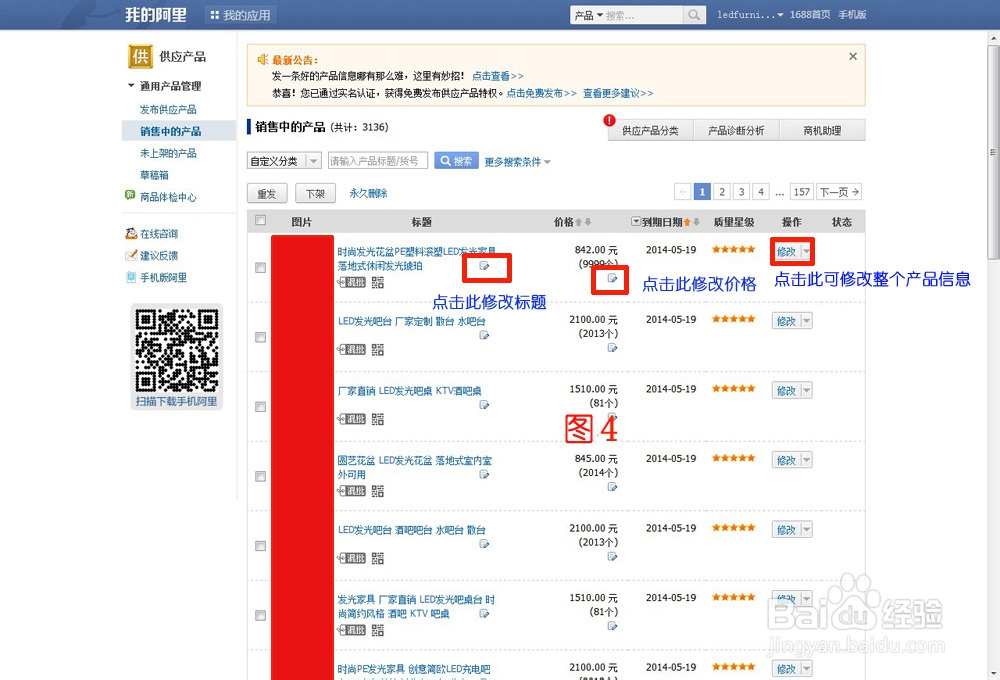The image size is (1000, 680).
Task: Click the 在线咨询 icon in sidebar
Action: (131, 233)
